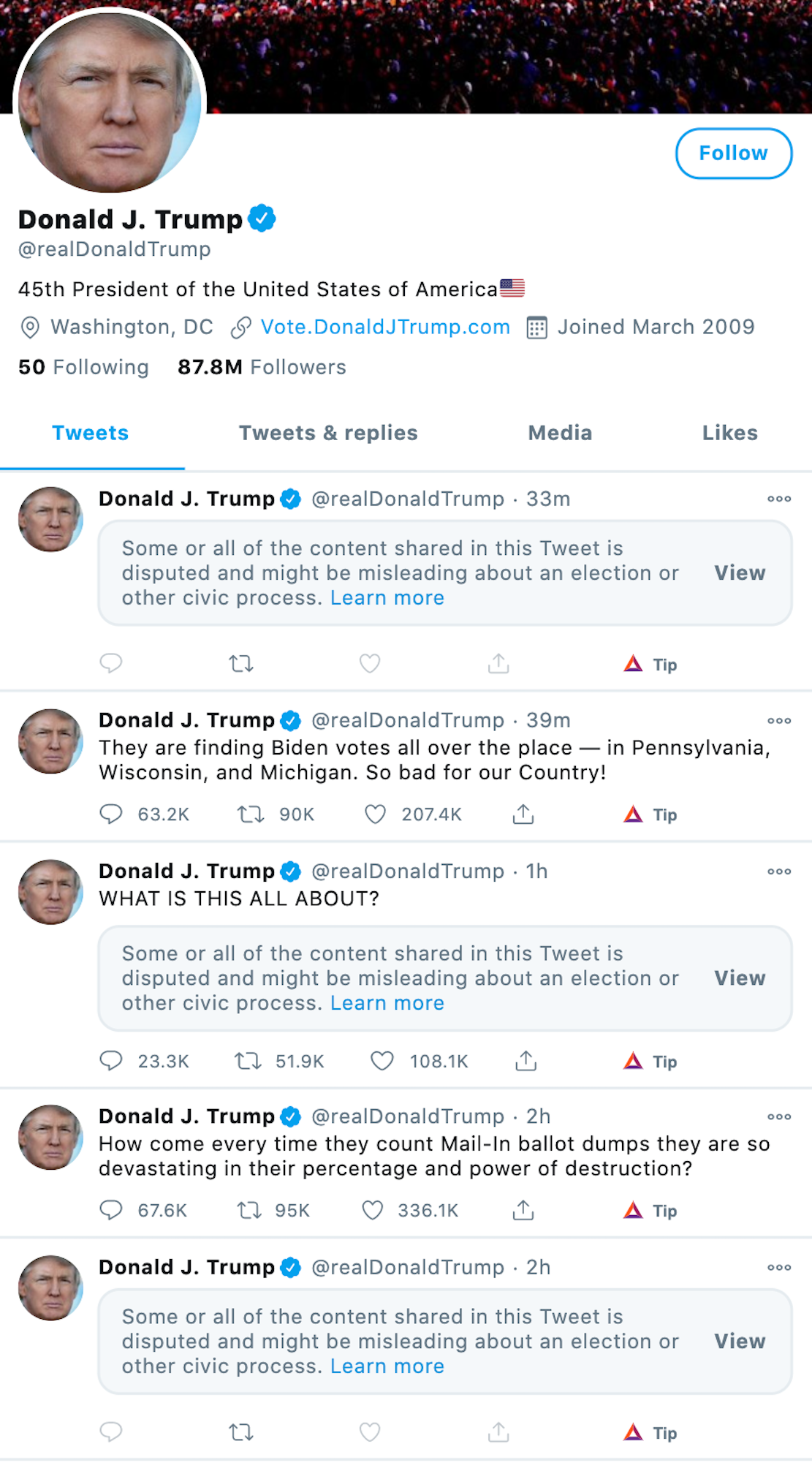Share the WHAT IS THIS ALL ABOUT tweet
The width and height of the screenshot is (812, 1471).
(525, 1061)
